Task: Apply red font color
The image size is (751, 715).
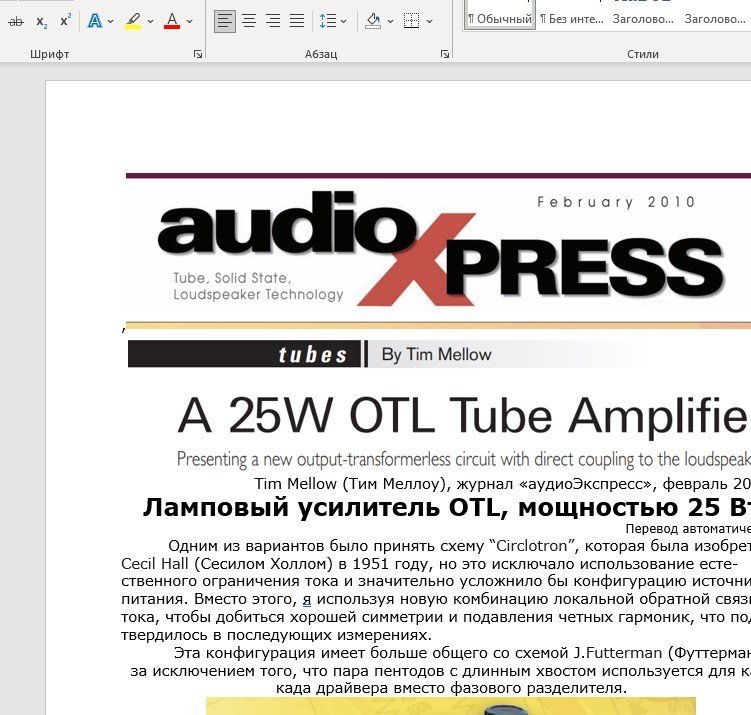Action: [171, 21]
